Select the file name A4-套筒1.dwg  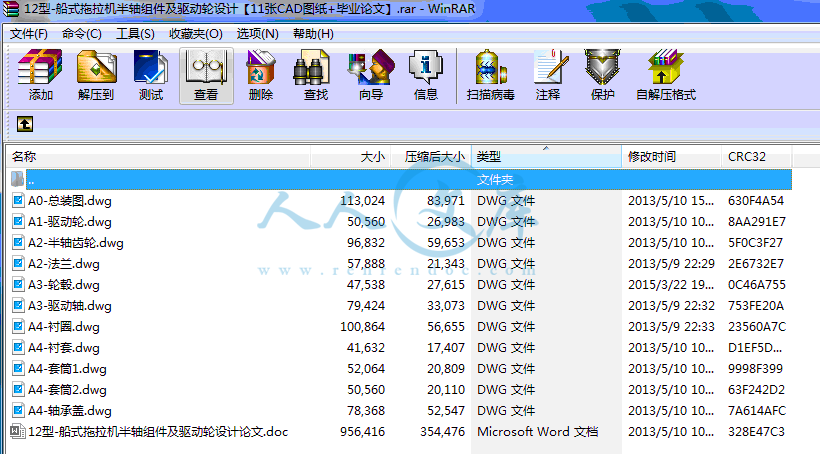67,369
